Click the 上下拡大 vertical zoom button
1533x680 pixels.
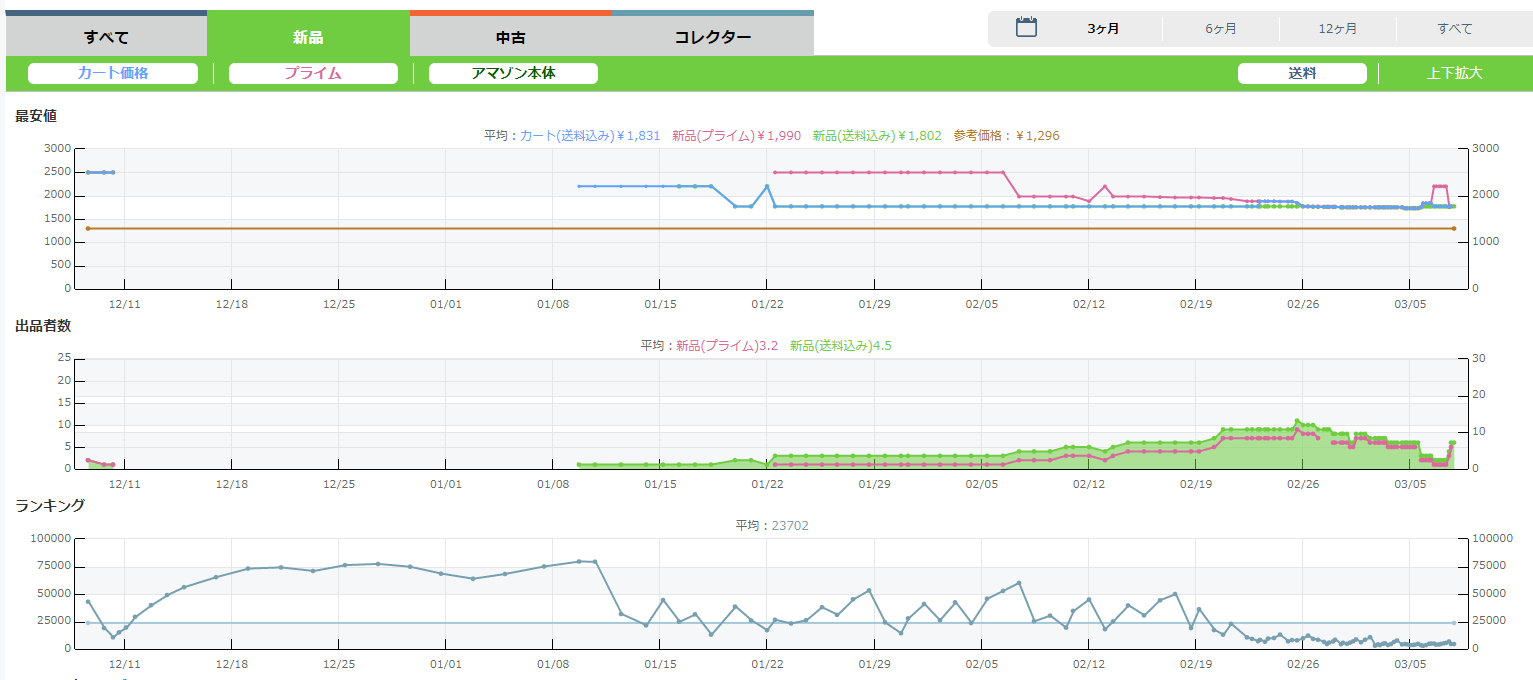point(1454,73)
